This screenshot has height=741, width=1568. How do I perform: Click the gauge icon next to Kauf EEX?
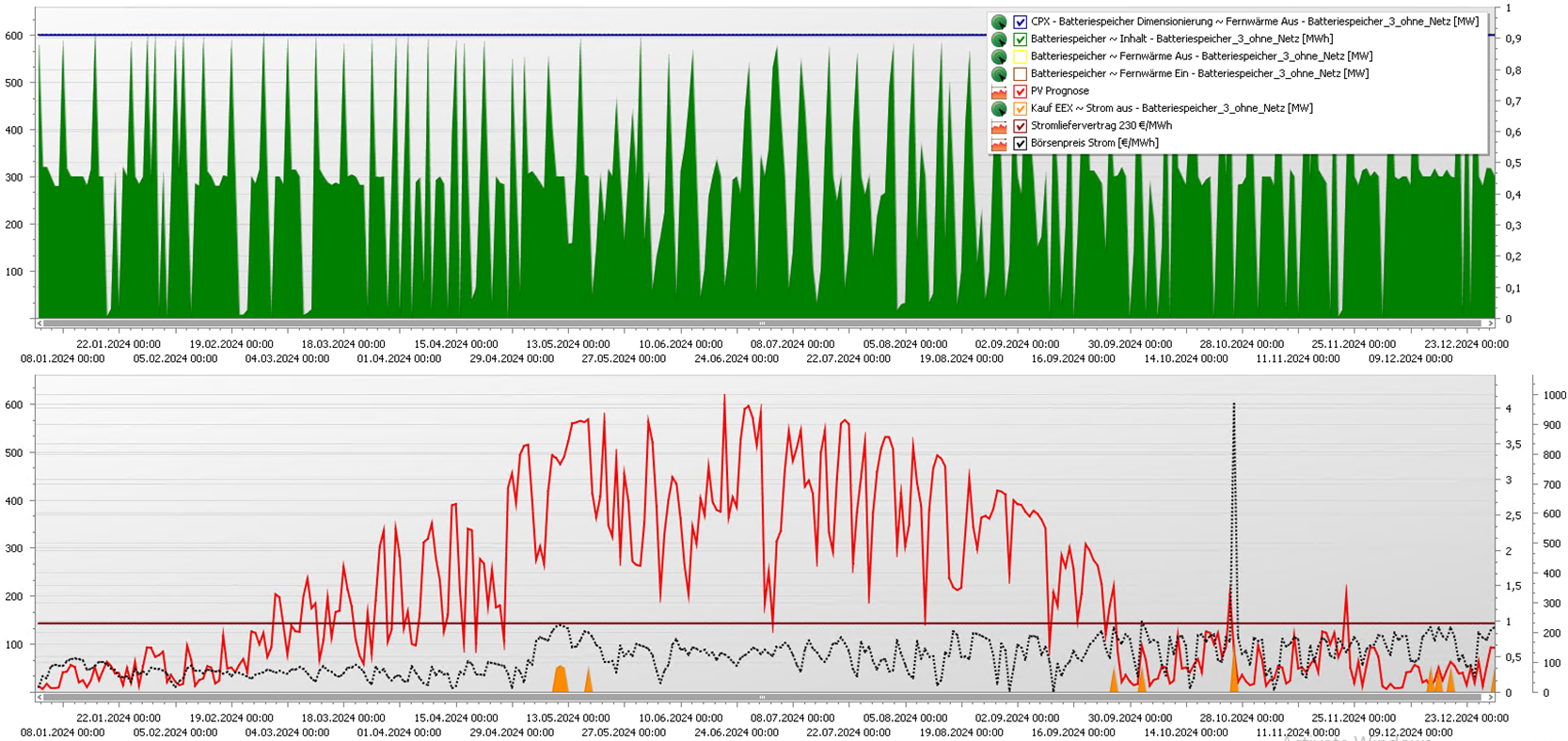[999, 108]
